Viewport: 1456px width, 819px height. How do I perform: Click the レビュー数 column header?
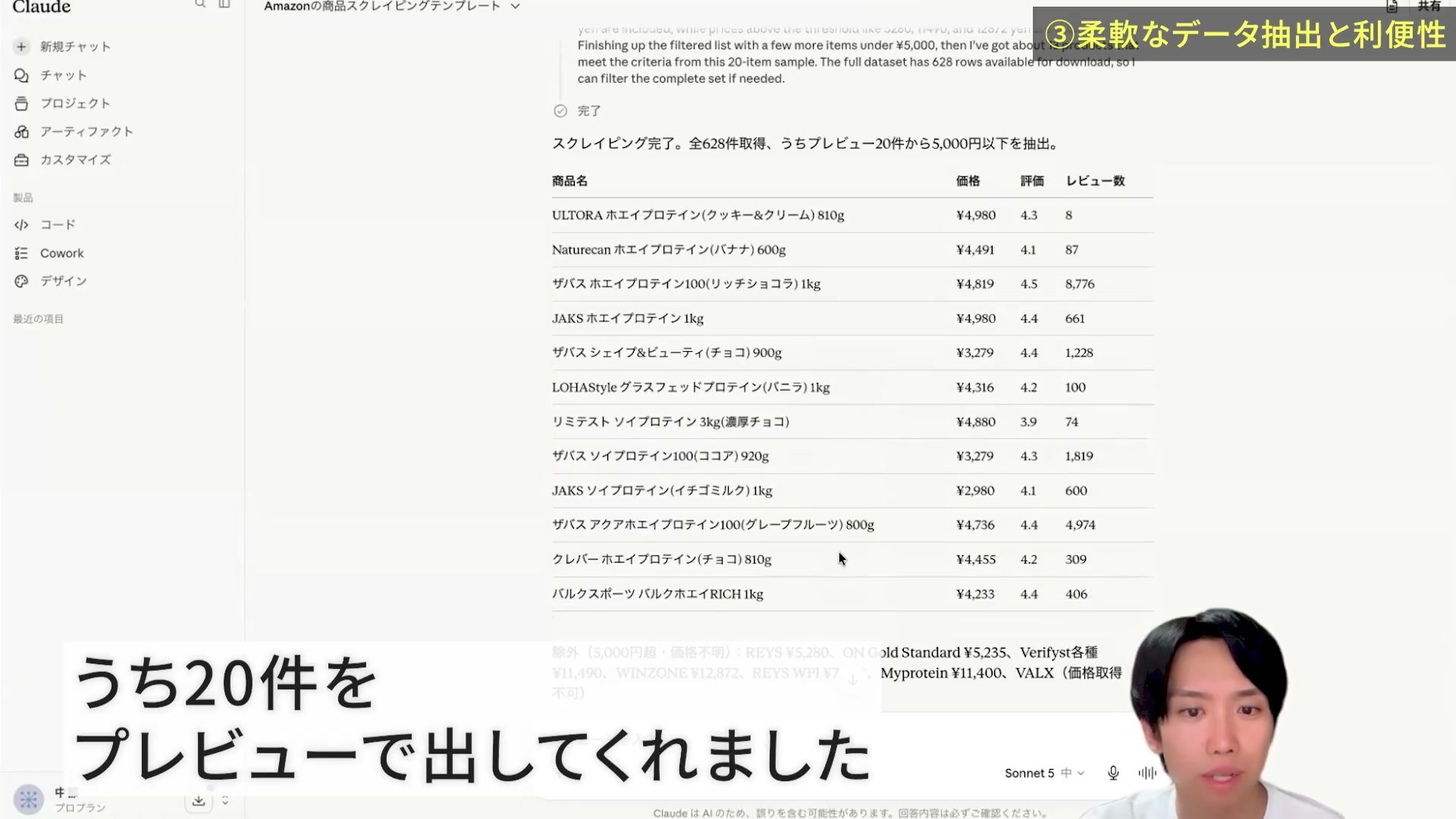[x=1095, y=180]
